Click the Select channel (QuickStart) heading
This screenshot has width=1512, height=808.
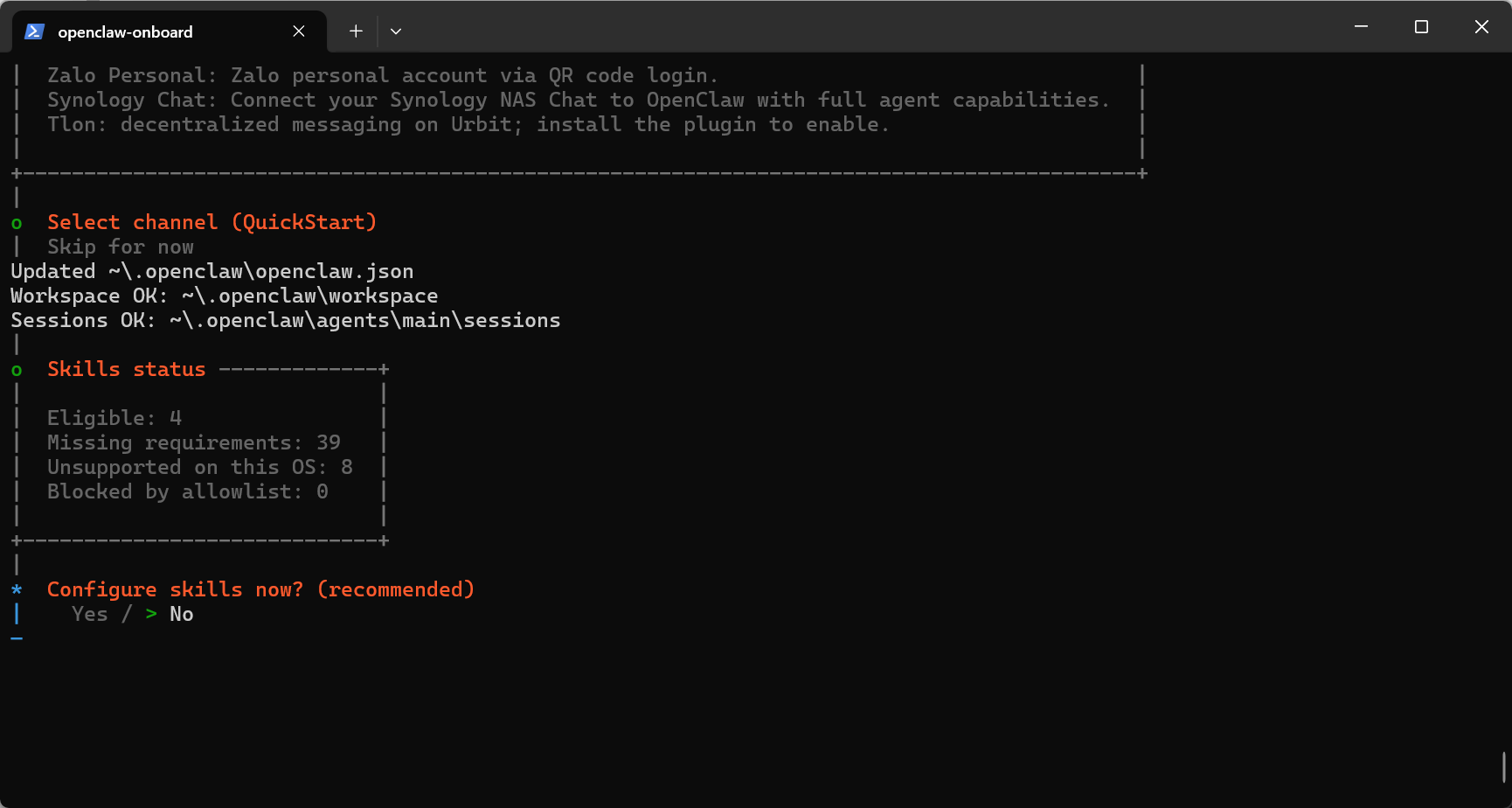[212, 223]
